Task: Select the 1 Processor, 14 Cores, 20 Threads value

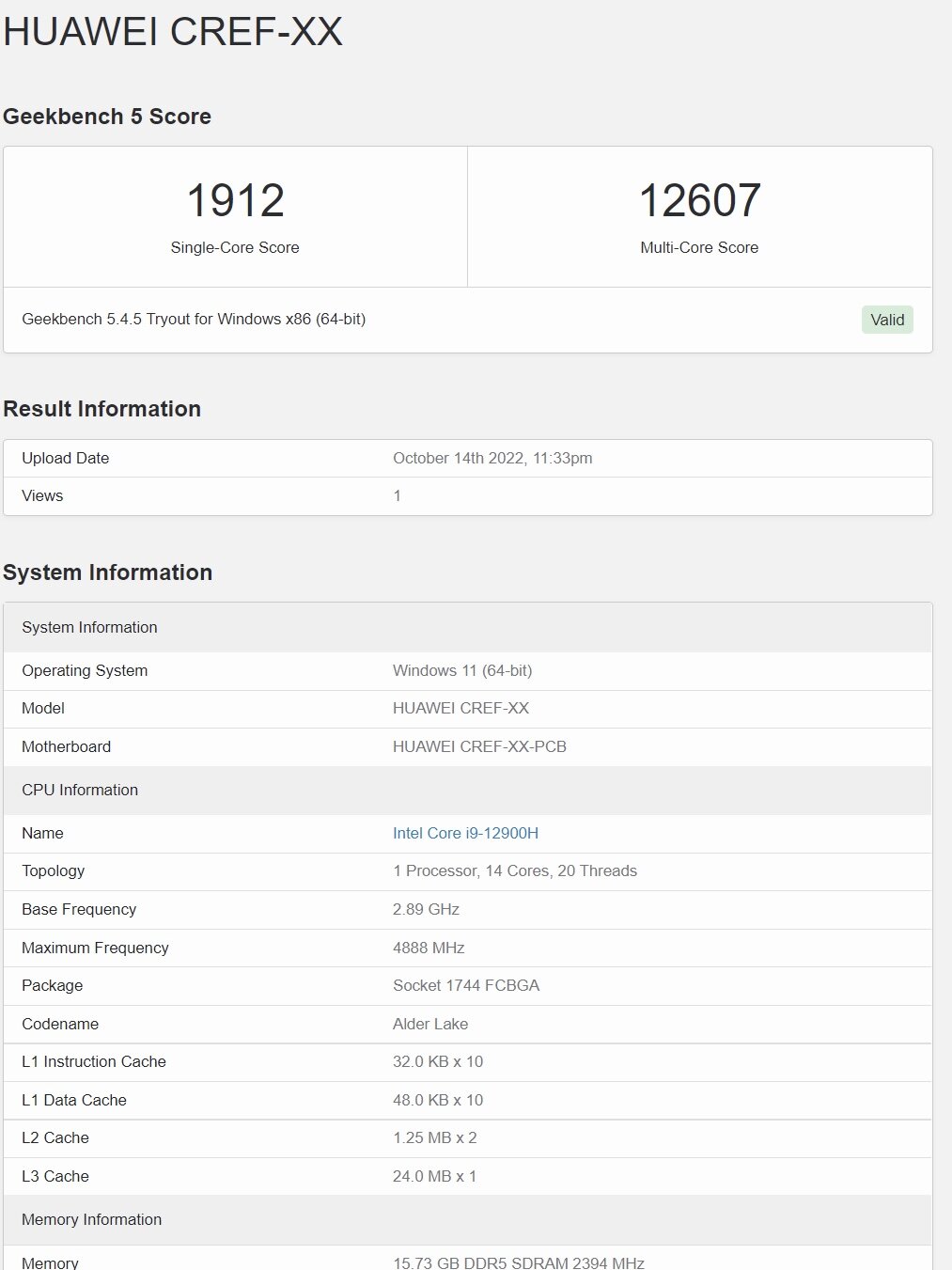Action: [x=515, y=870]
